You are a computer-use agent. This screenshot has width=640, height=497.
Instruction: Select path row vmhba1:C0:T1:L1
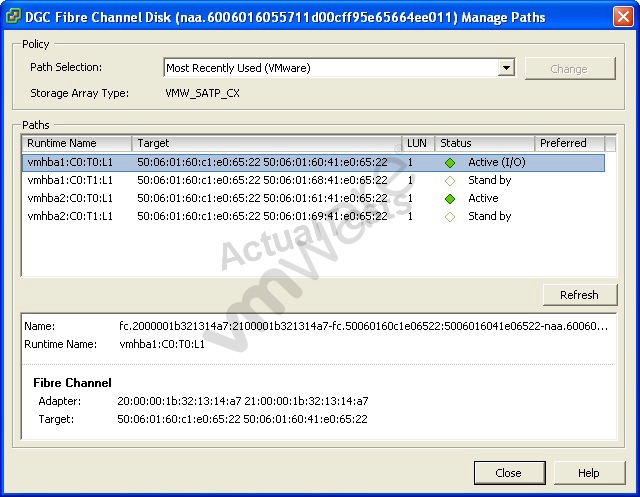click(313, 180)
